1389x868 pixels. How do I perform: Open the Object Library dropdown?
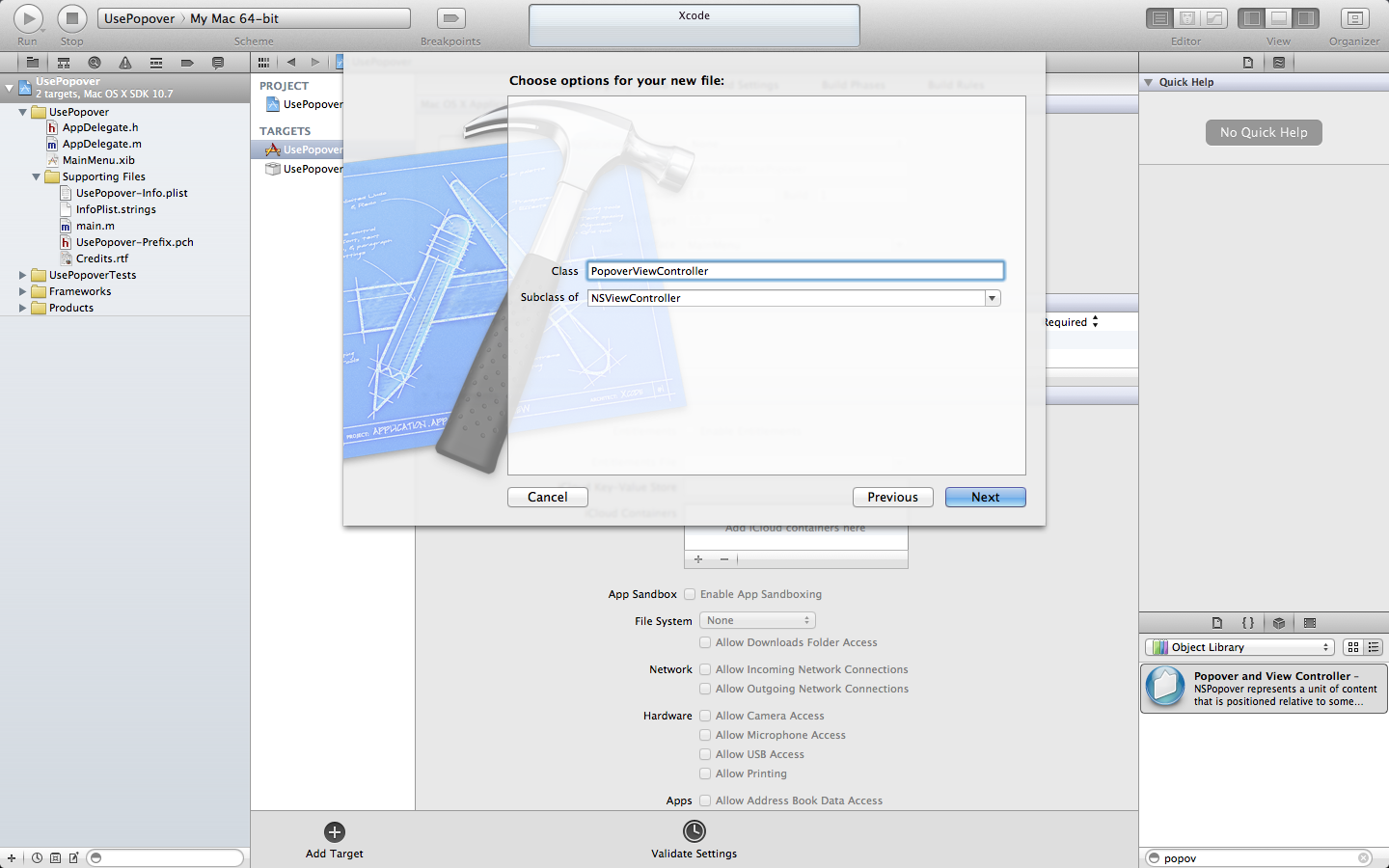pyautogui.click(x=1239, y=647)
